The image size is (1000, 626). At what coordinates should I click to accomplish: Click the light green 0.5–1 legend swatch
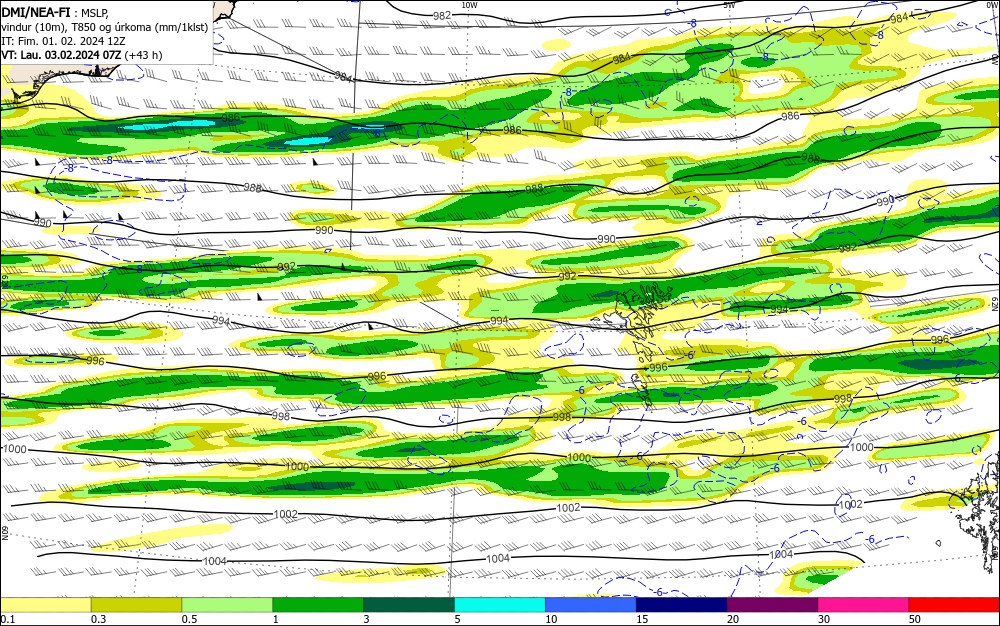pyautogui.click(x=228, y=605)
